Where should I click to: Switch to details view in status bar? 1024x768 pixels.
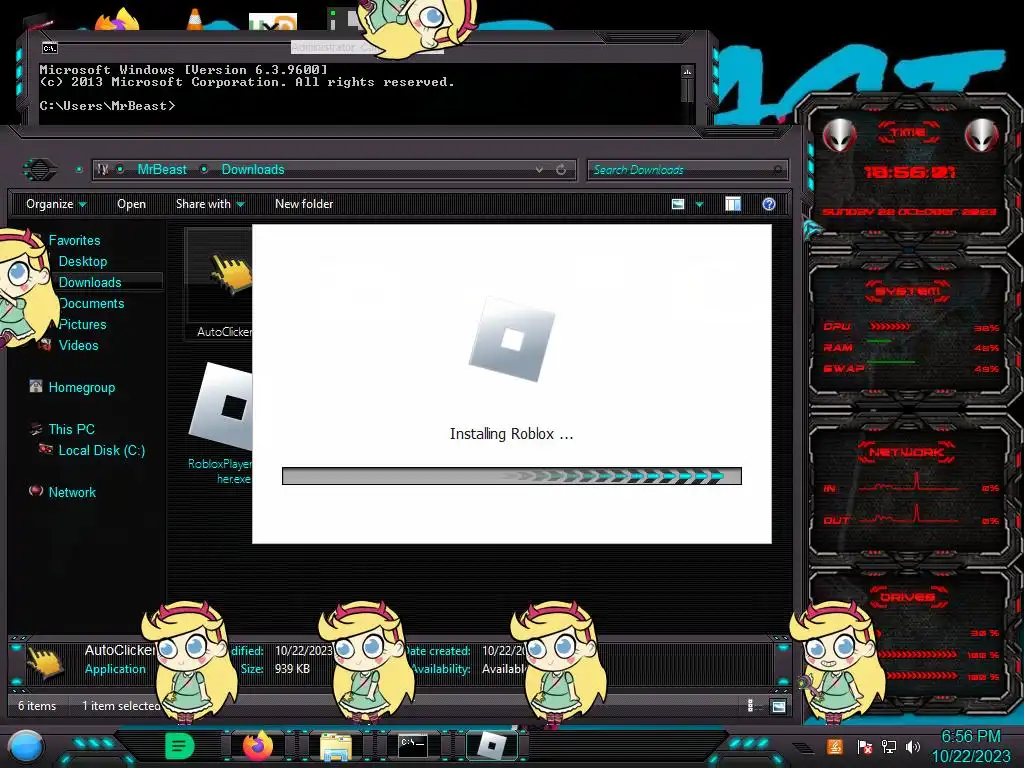tap(750, 706)
